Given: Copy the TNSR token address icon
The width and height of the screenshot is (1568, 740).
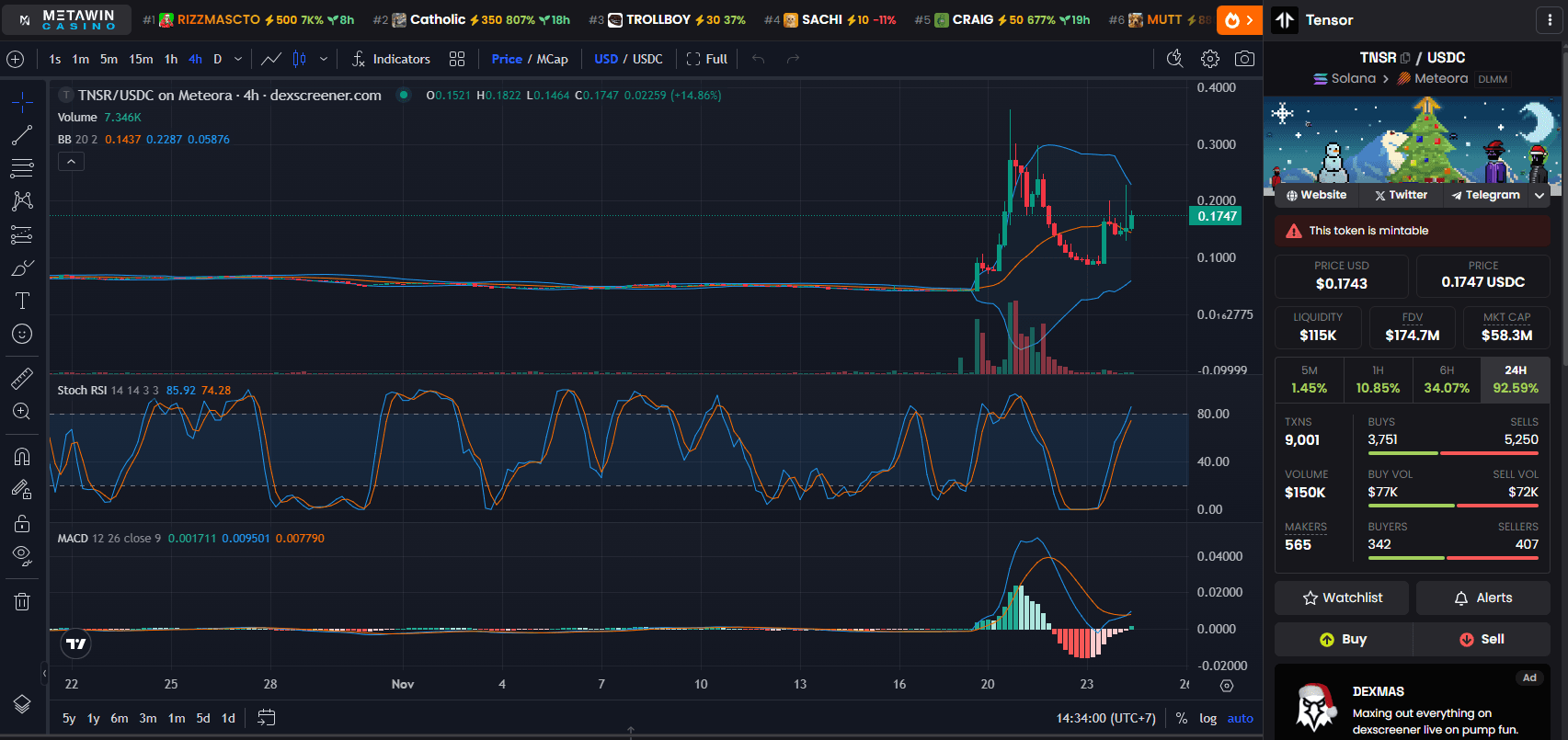Looking at the screenshot, I should (x=1405, y=58).
